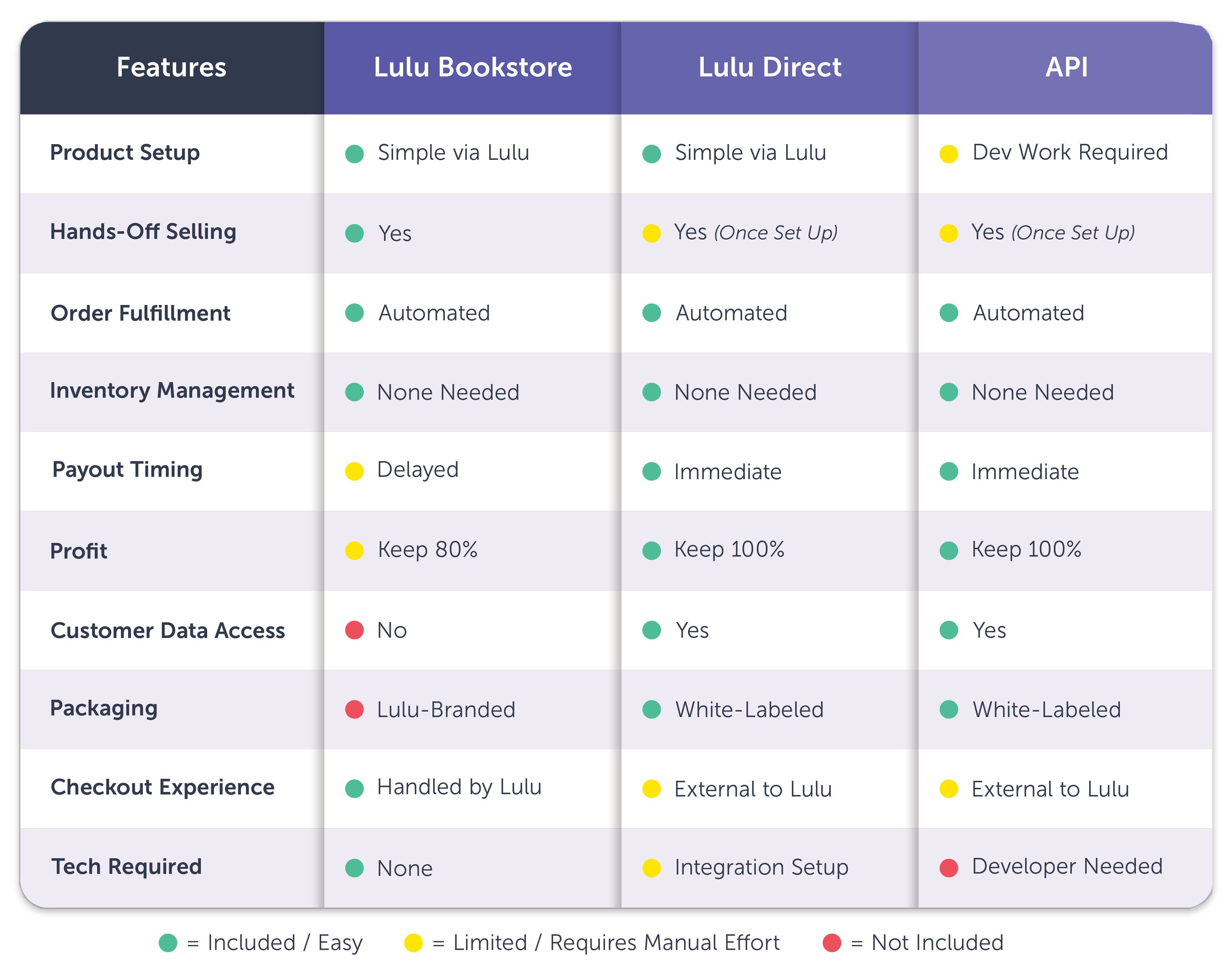Click the red Not Included legend dot
Screen dimensions: 1232x974
(832, 943)
